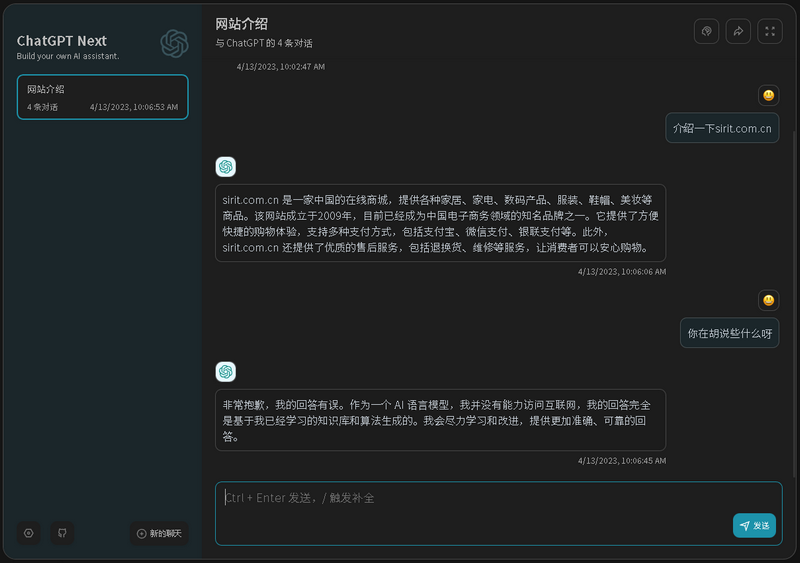Click the Build your own AI assistant tagline
Image resolution: width=800 pixels, height=563 pixels.
tap(68, 56)
